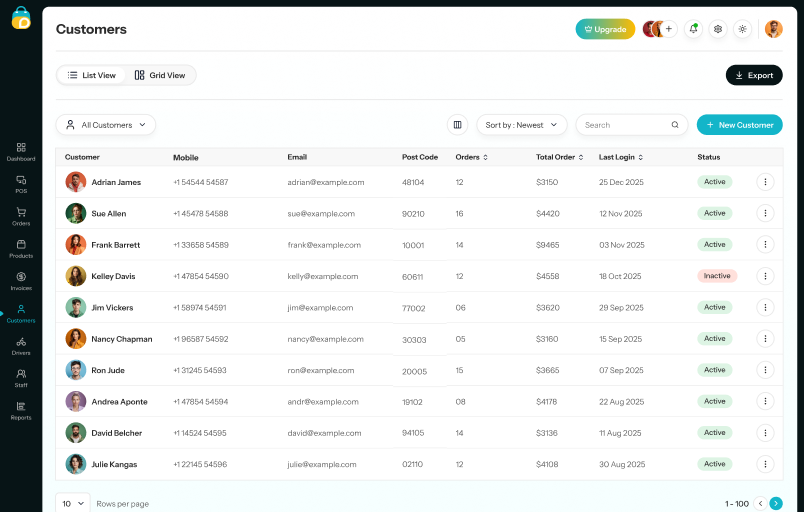The height and width of the screenshot is (512, 804).
Task: Open Reports from the sidebar
Action: pos(21,411)
